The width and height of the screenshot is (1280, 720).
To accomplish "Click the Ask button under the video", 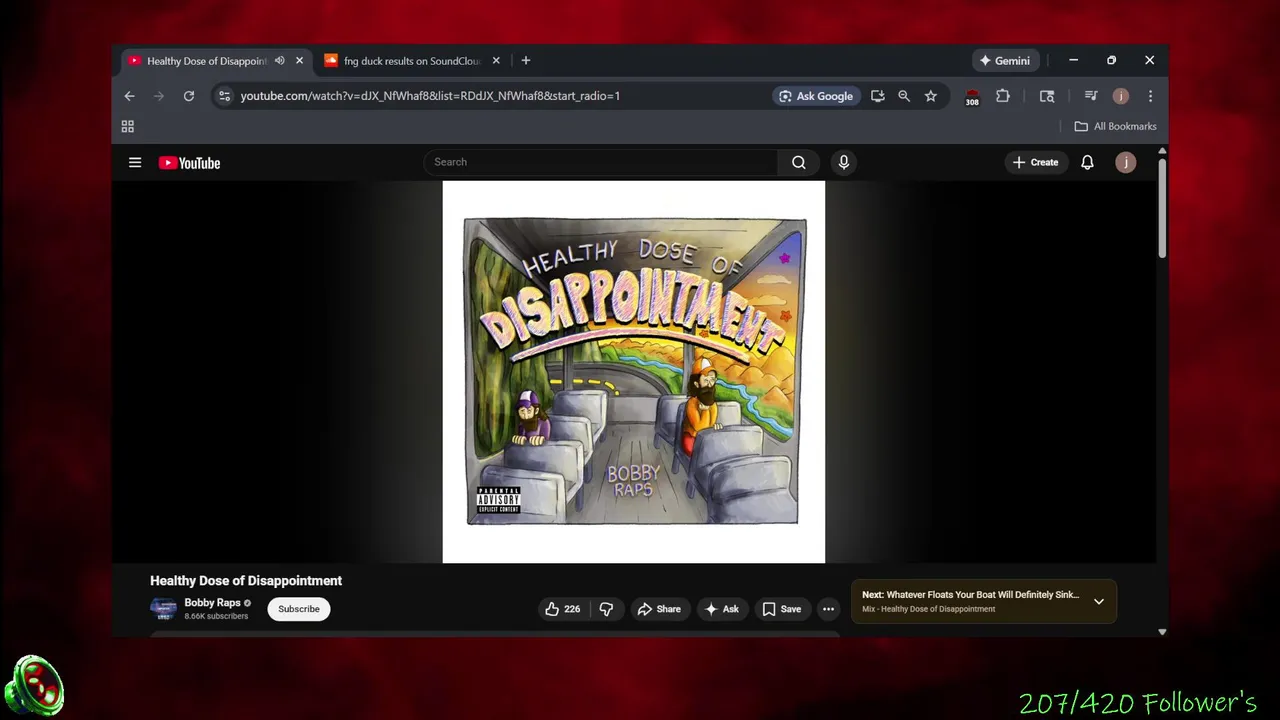I will coord(721,609).
